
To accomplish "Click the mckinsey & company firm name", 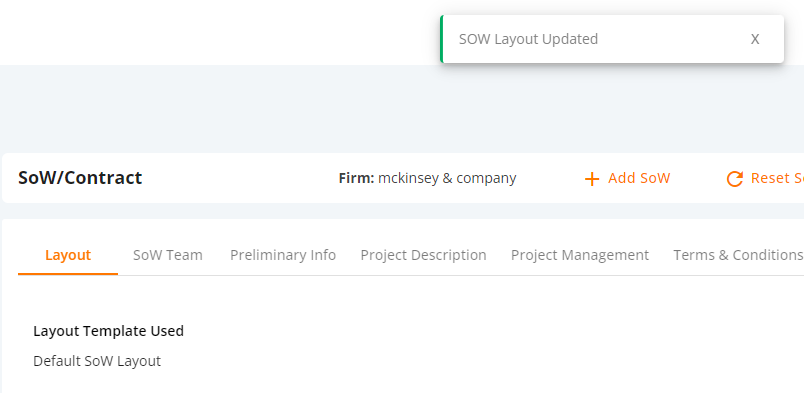I will pyautogui.click(x=447, y=178).
